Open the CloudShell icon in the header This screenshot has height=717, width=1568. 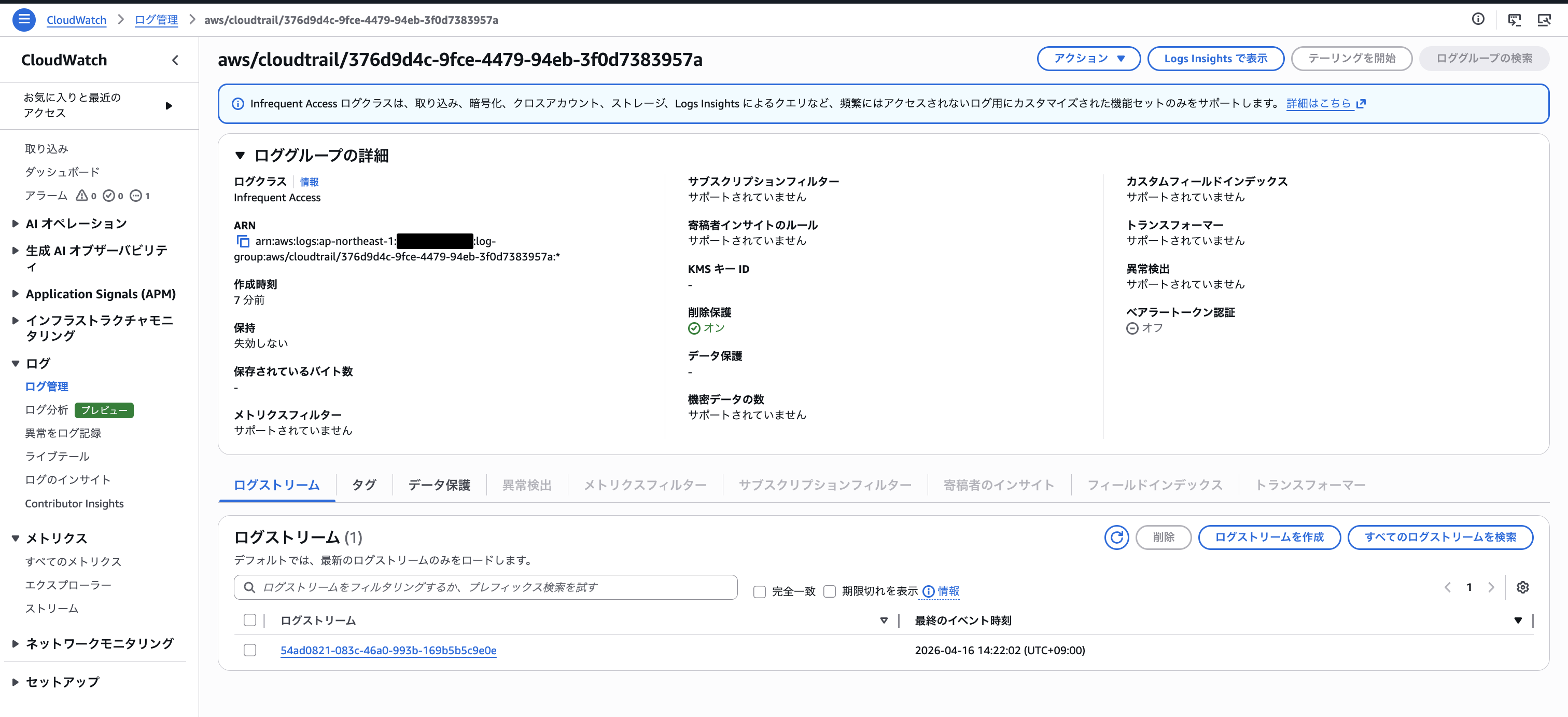tap(1514, 20)
